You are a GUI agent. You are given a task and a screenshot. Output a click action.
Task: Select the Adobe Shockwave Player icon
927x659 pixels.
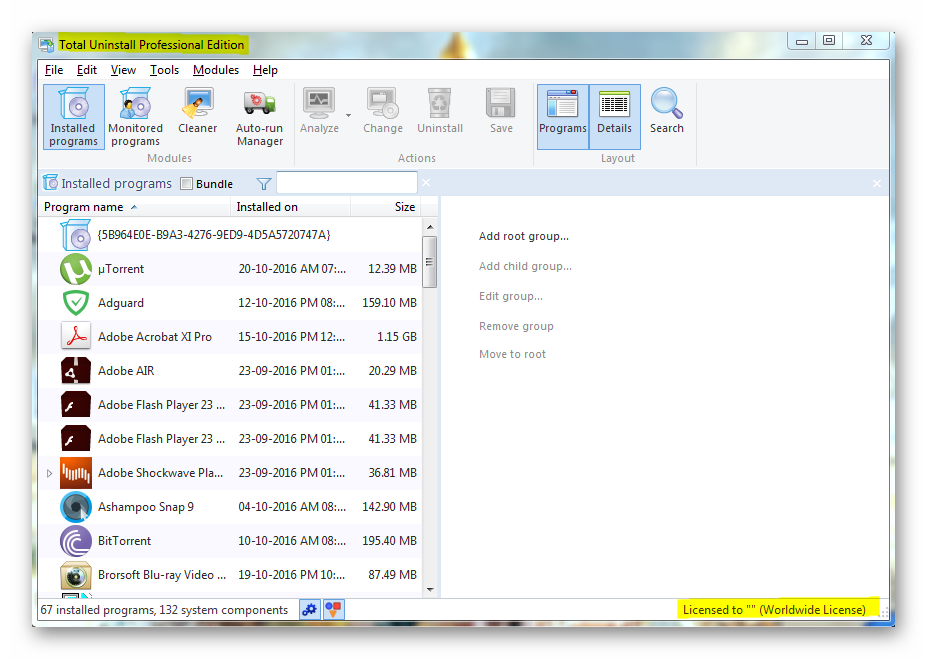[x=76, y=473]
